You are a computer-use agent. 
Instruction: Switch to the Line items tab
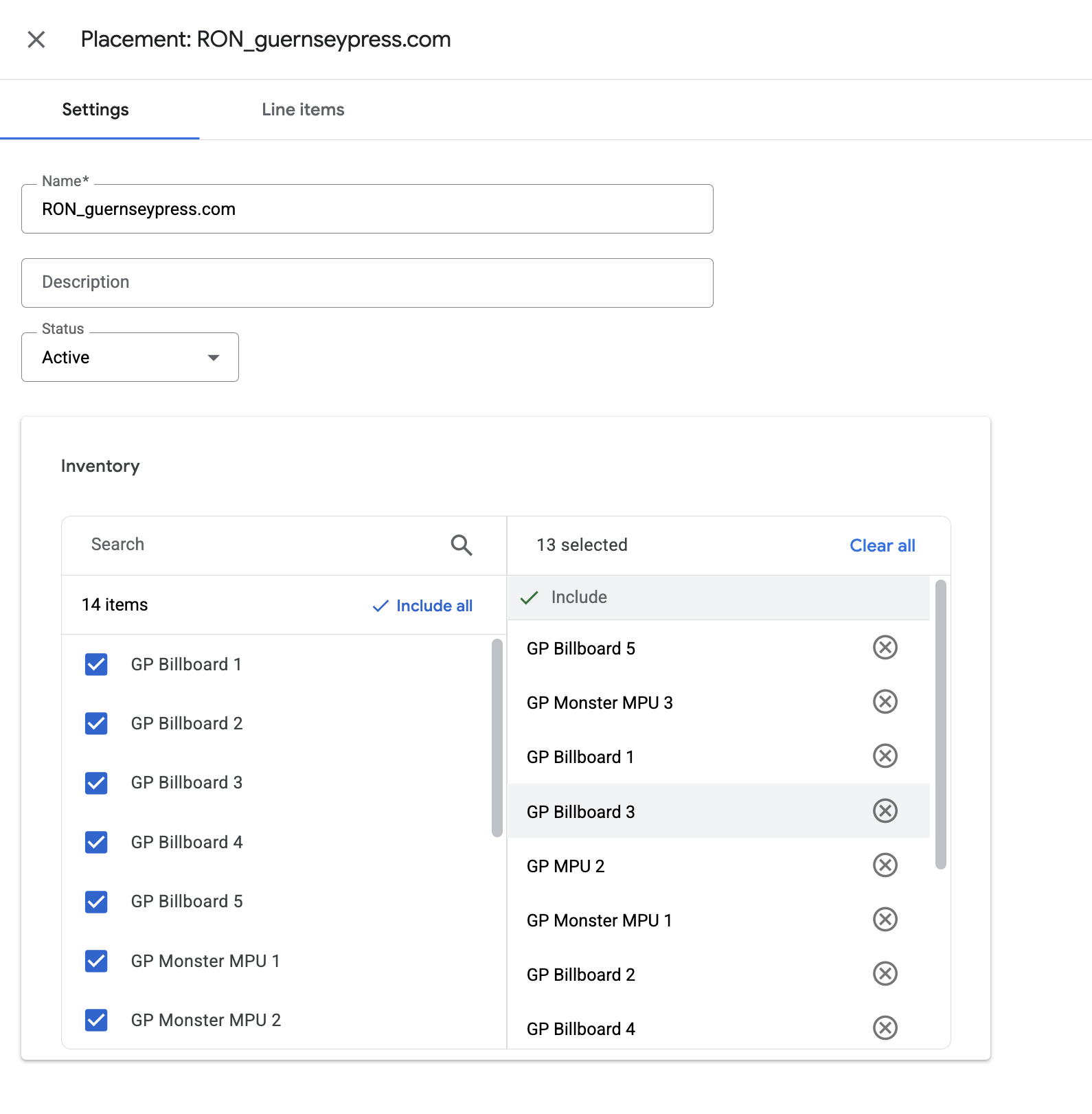(x=303, y=110)
